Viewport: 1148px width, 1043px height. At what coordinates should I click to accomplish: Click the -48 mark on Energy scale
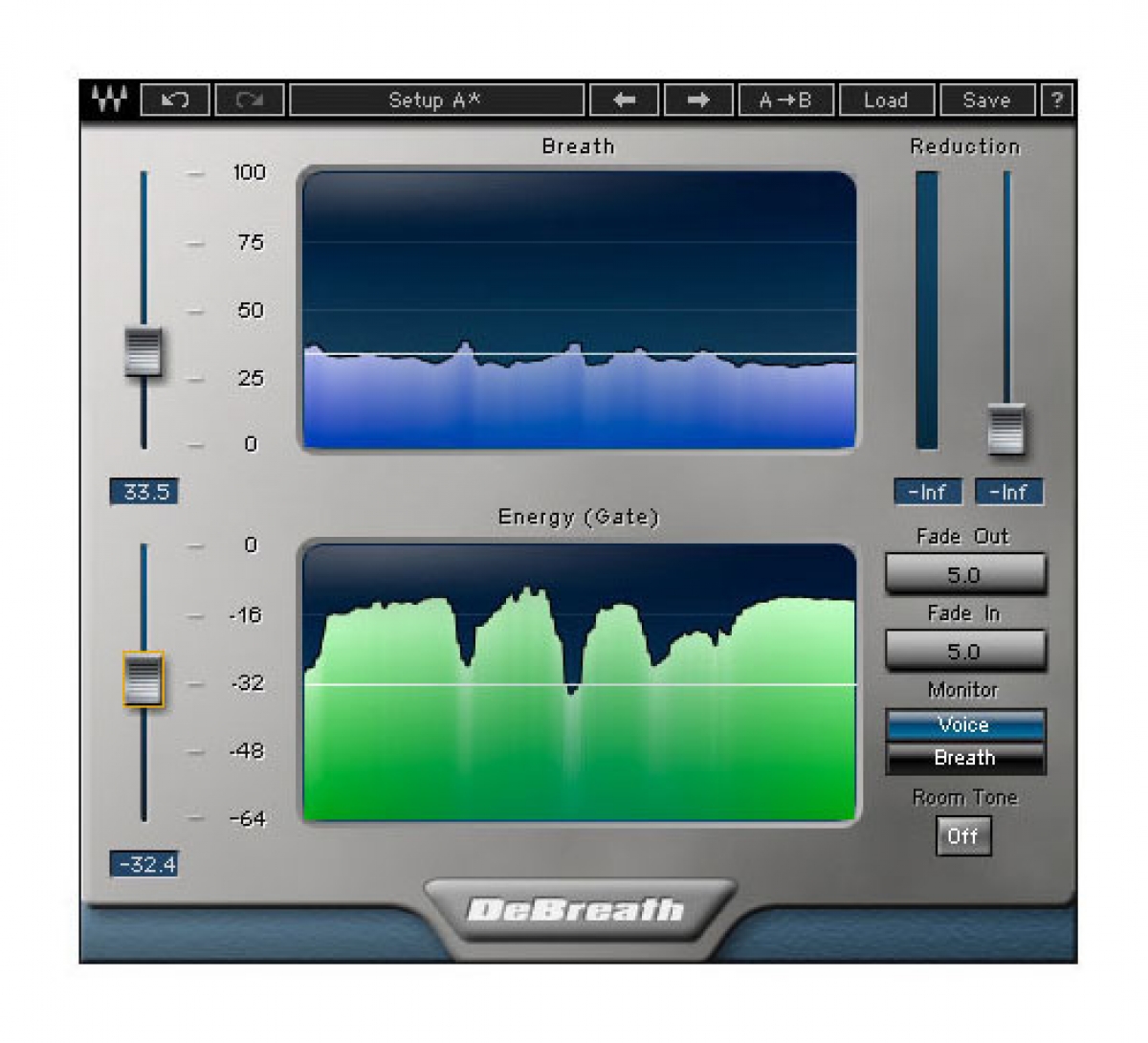tap(246, 751)
